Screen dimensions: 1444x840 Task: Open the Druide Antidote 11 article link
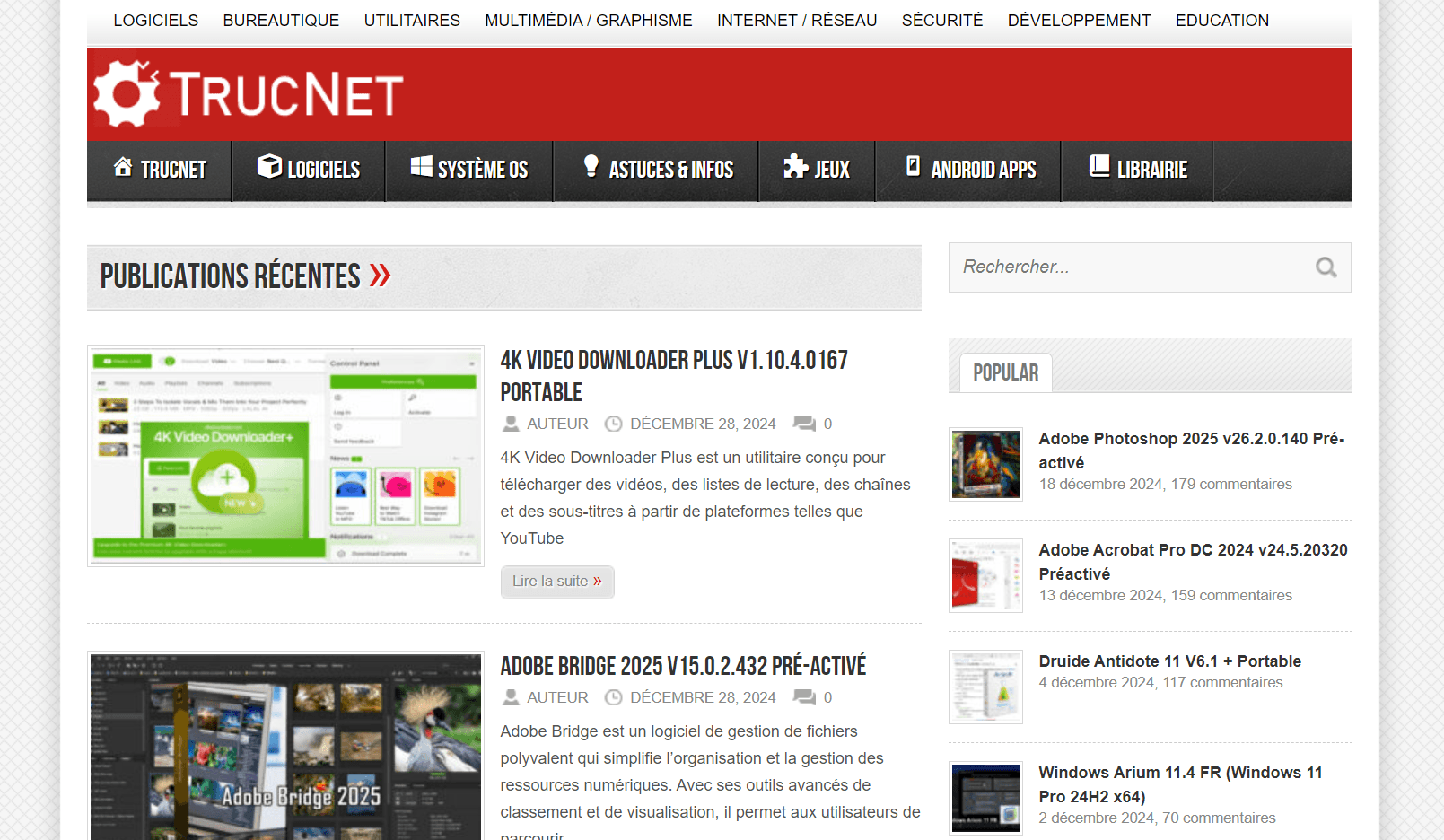click(1169, 661)
